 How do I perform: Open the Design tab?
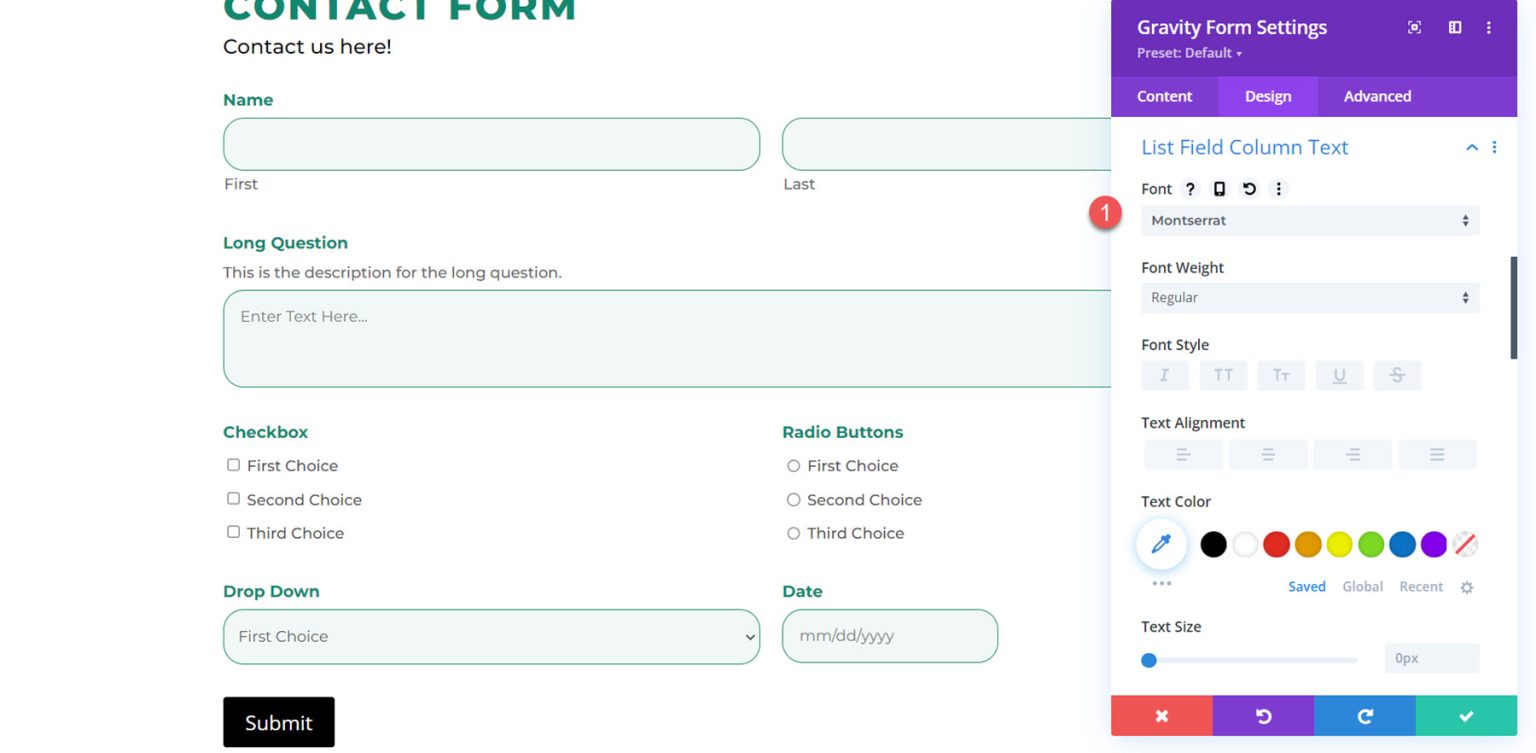point(1267,96)
